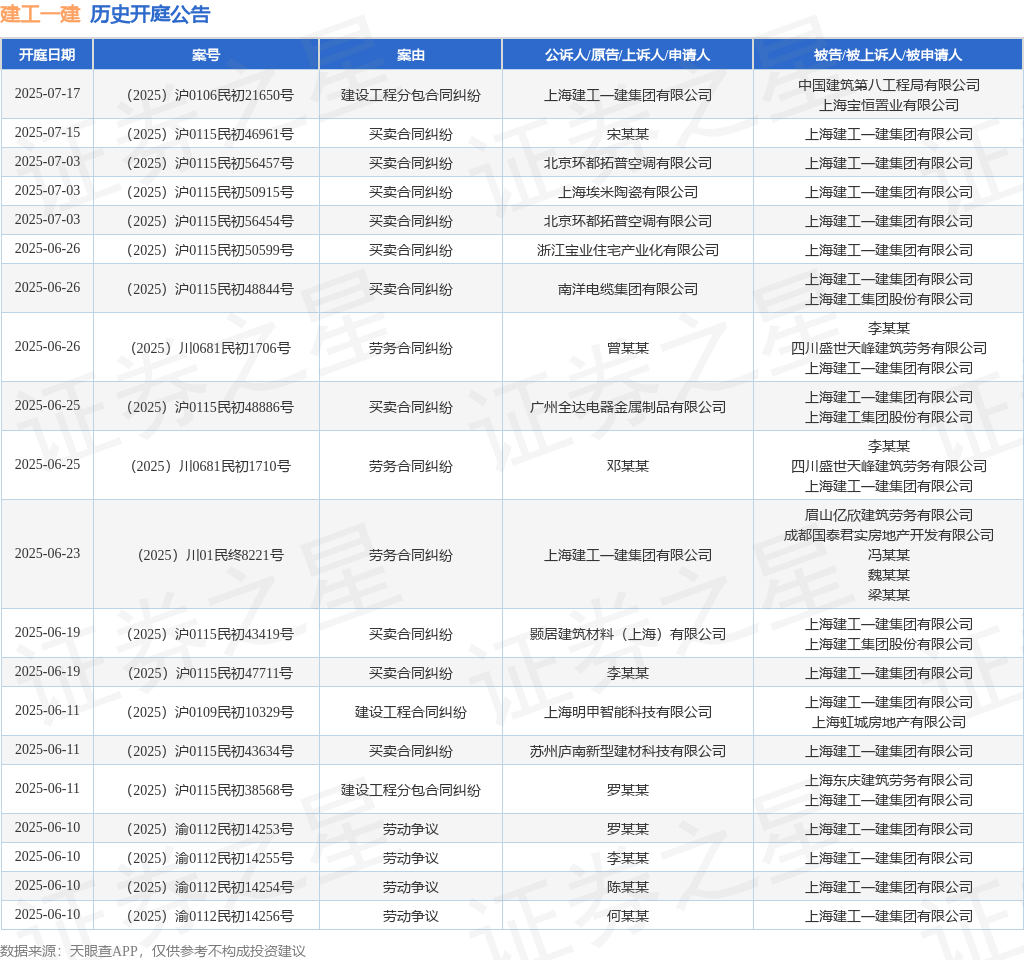
Task: Select case number 川0681民初1710号
Action: click(210, 466)
